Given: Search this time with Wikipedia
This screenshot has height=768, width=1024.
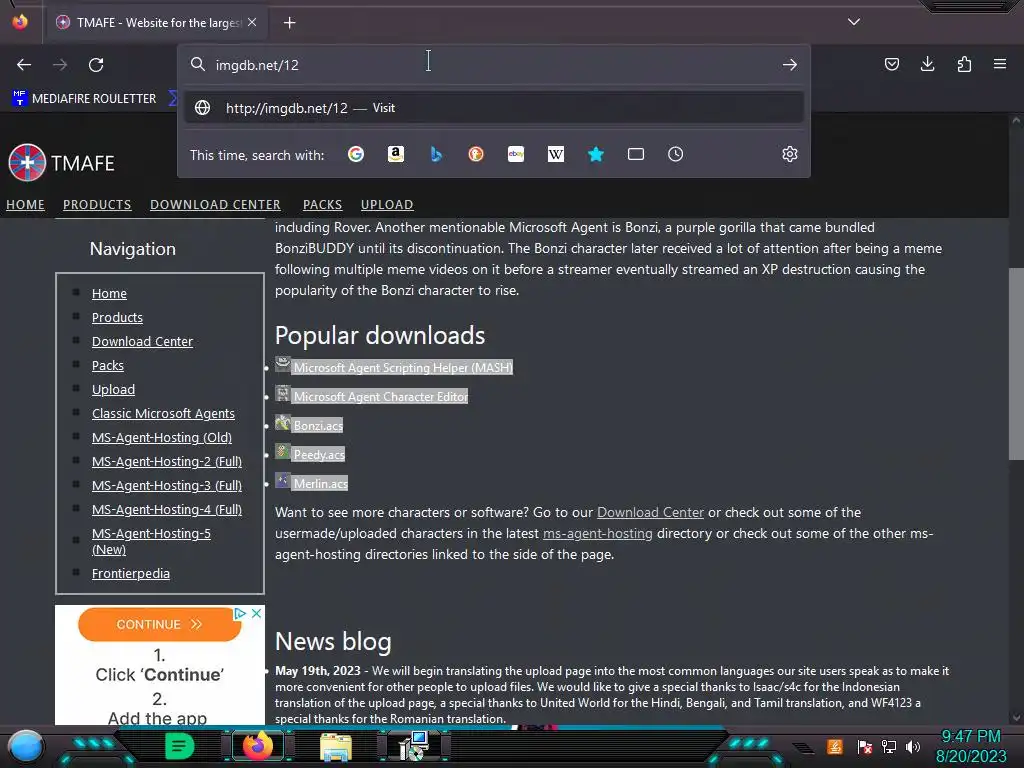Looking at the screenshot, I should point(556,154).
